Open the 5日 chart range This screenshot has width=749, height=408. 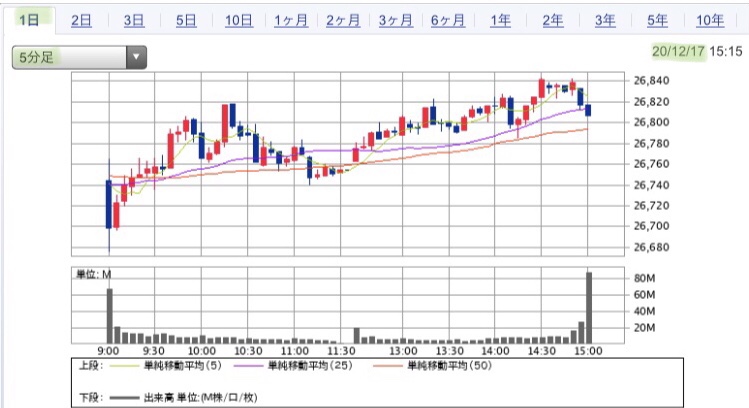186,21
